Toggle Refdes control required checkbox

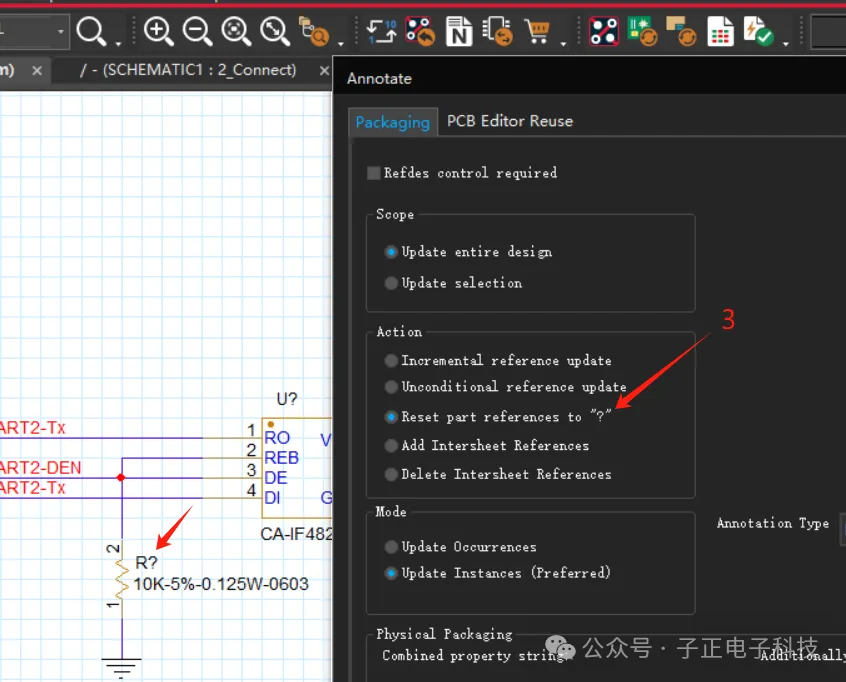[373, 173]
